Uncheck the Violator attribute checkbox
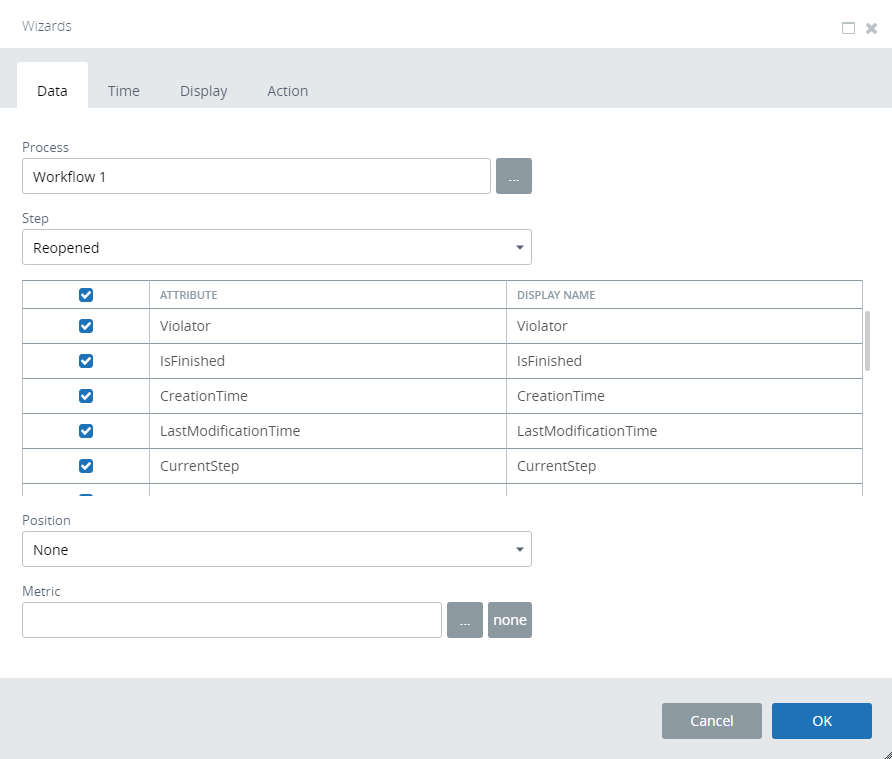The width and height of the screenshot is (892, 759). [86, 326]
